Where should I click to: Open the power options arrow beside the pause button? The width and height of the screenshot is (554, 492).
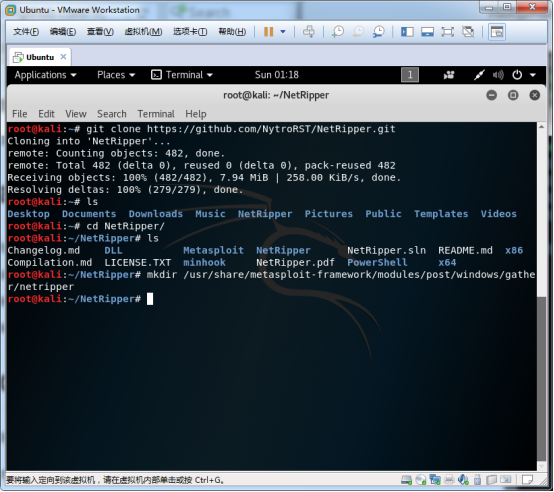[283, 32]
